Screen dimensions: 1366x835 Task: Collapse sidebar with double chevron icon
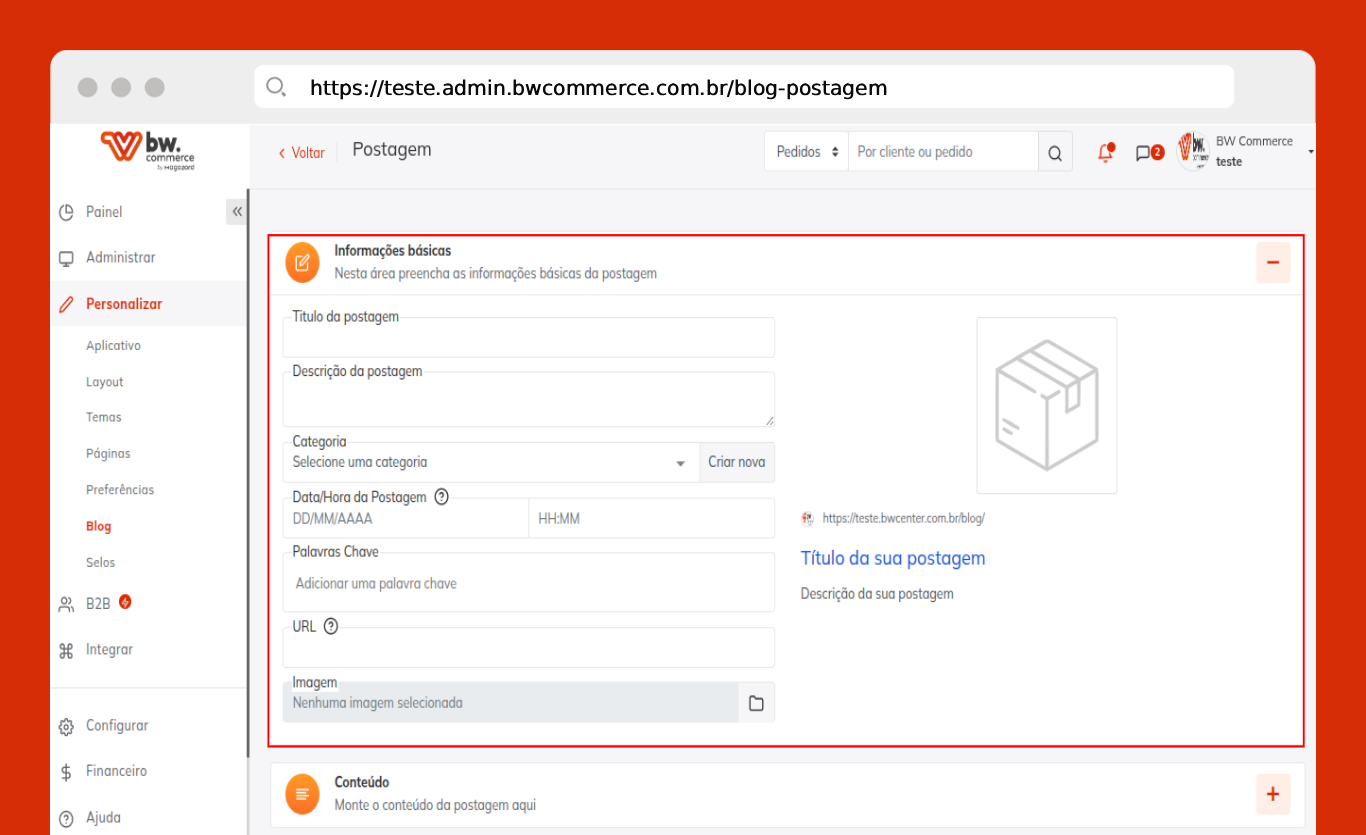[237, 211]
